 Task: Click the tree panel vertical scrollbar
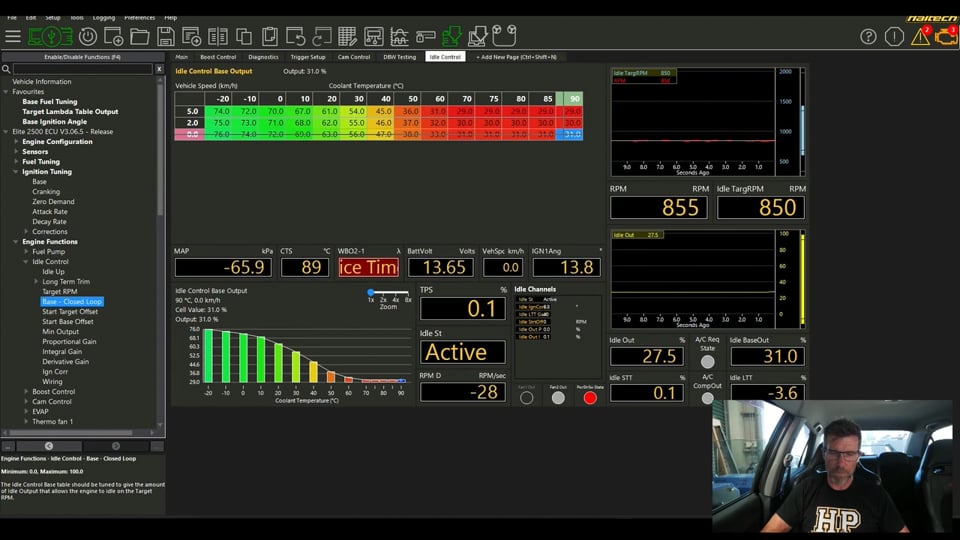click(x=160, y=150)
